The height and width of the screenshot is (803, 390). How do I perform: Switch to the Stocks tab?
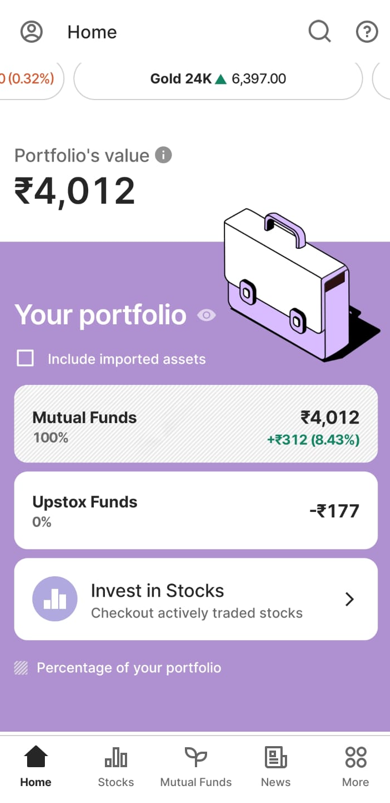116,767
